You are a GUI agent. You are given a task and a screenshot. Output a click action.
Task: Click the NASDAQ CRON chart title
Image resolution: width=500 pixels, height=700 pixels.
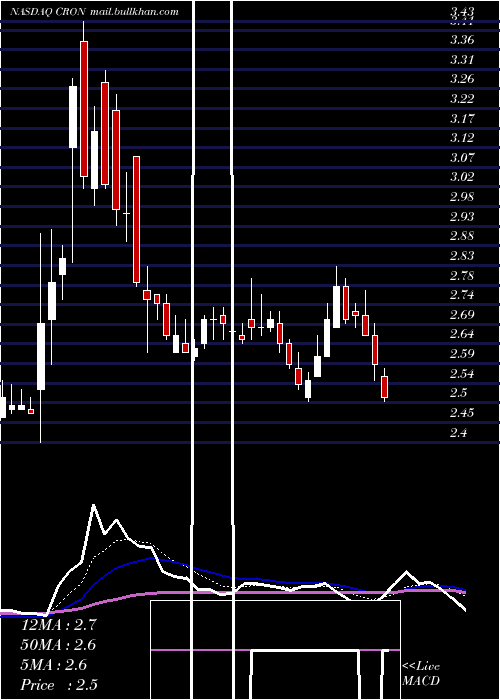[95, 12]
